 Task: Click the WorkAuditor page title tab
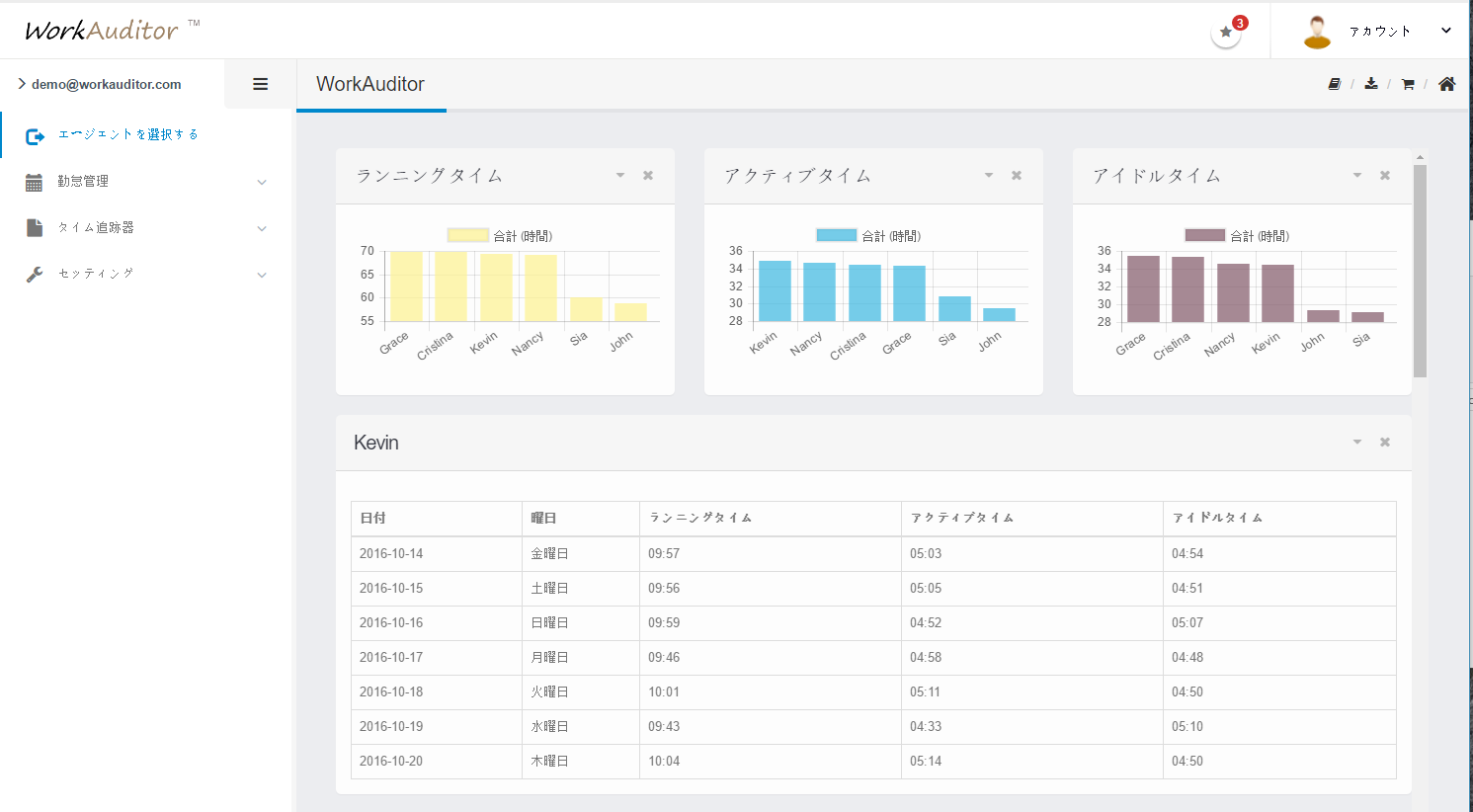click(x=370, y=84)
